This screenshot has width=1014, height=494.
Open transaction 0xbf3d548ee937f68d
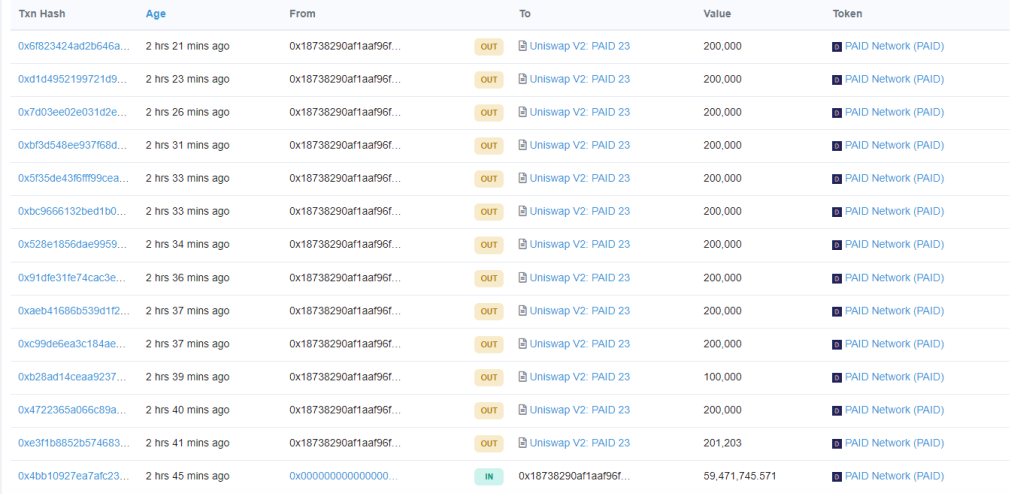point(74,145)
